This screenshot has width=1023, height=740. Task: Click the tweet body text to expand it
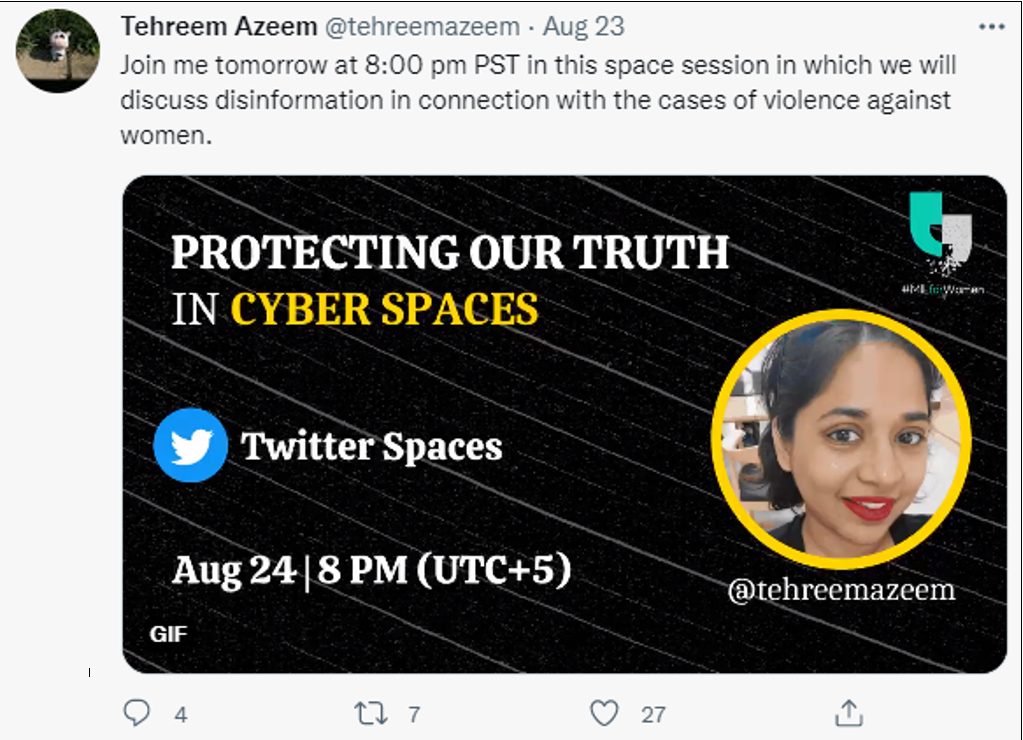coord(536,100)
